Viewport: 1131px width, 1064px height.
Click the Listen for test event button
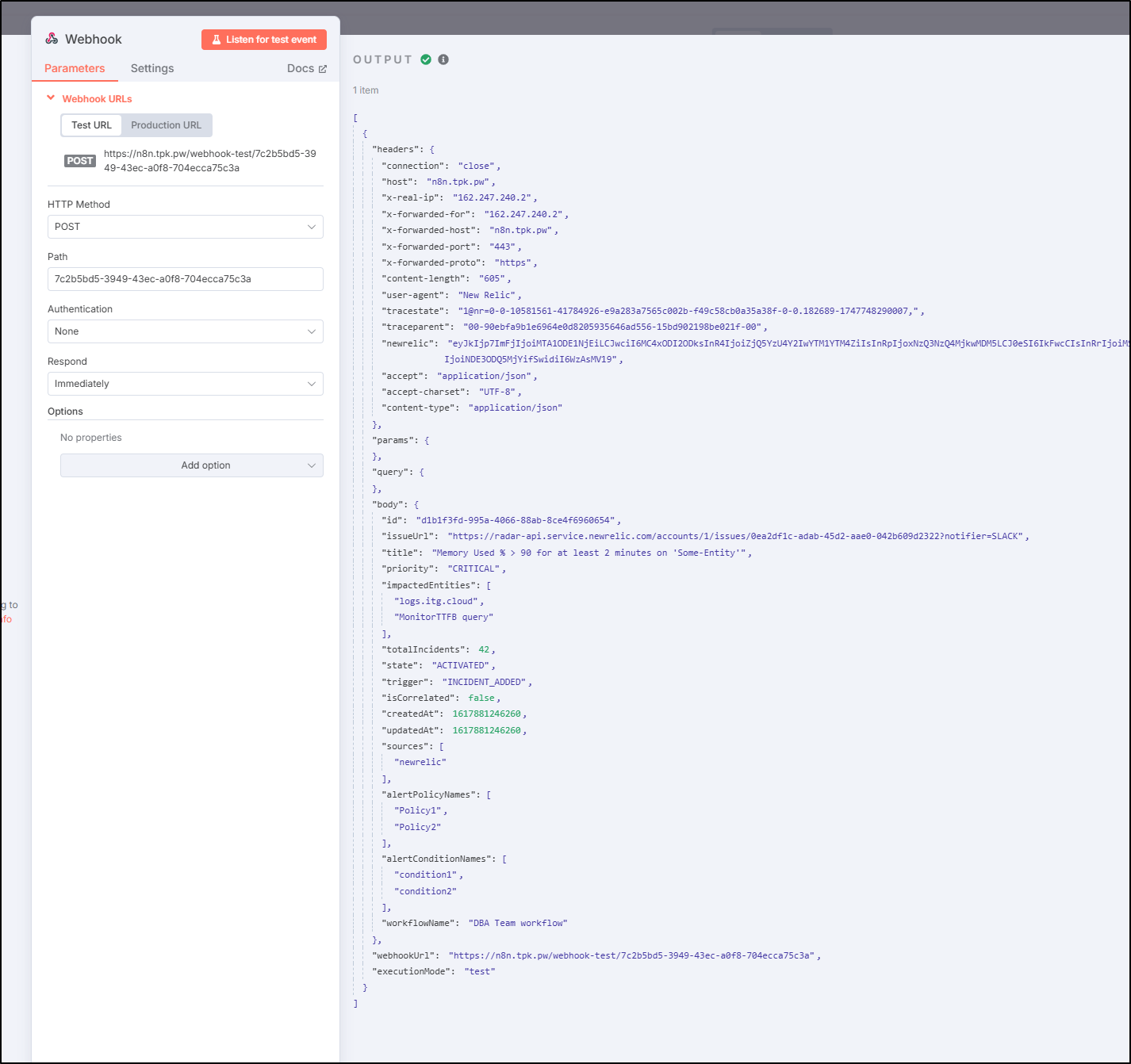pos(264,40)
